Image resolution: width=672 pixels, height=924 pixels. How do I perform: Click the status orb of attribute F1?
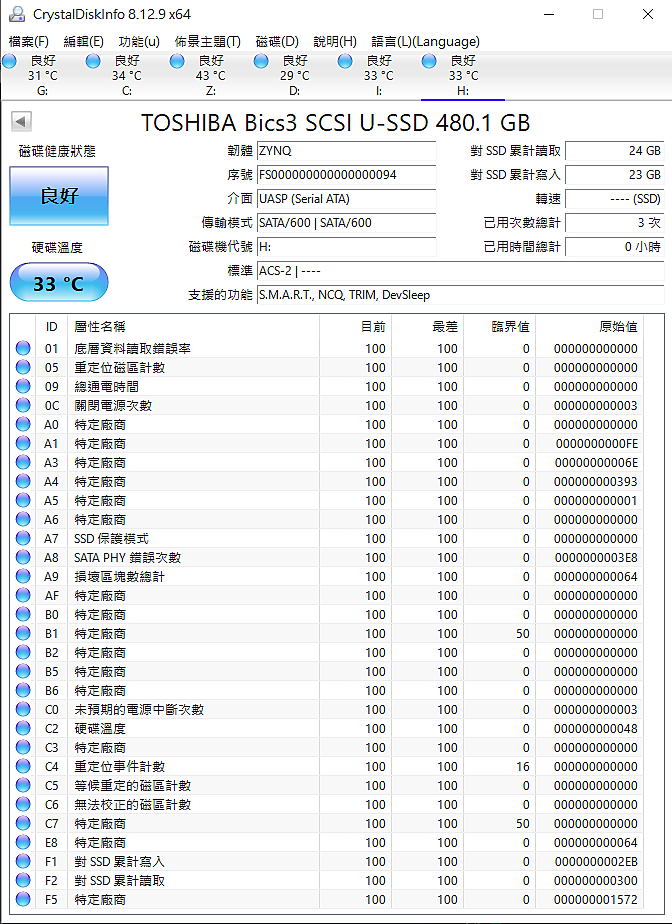pos(23,862)
